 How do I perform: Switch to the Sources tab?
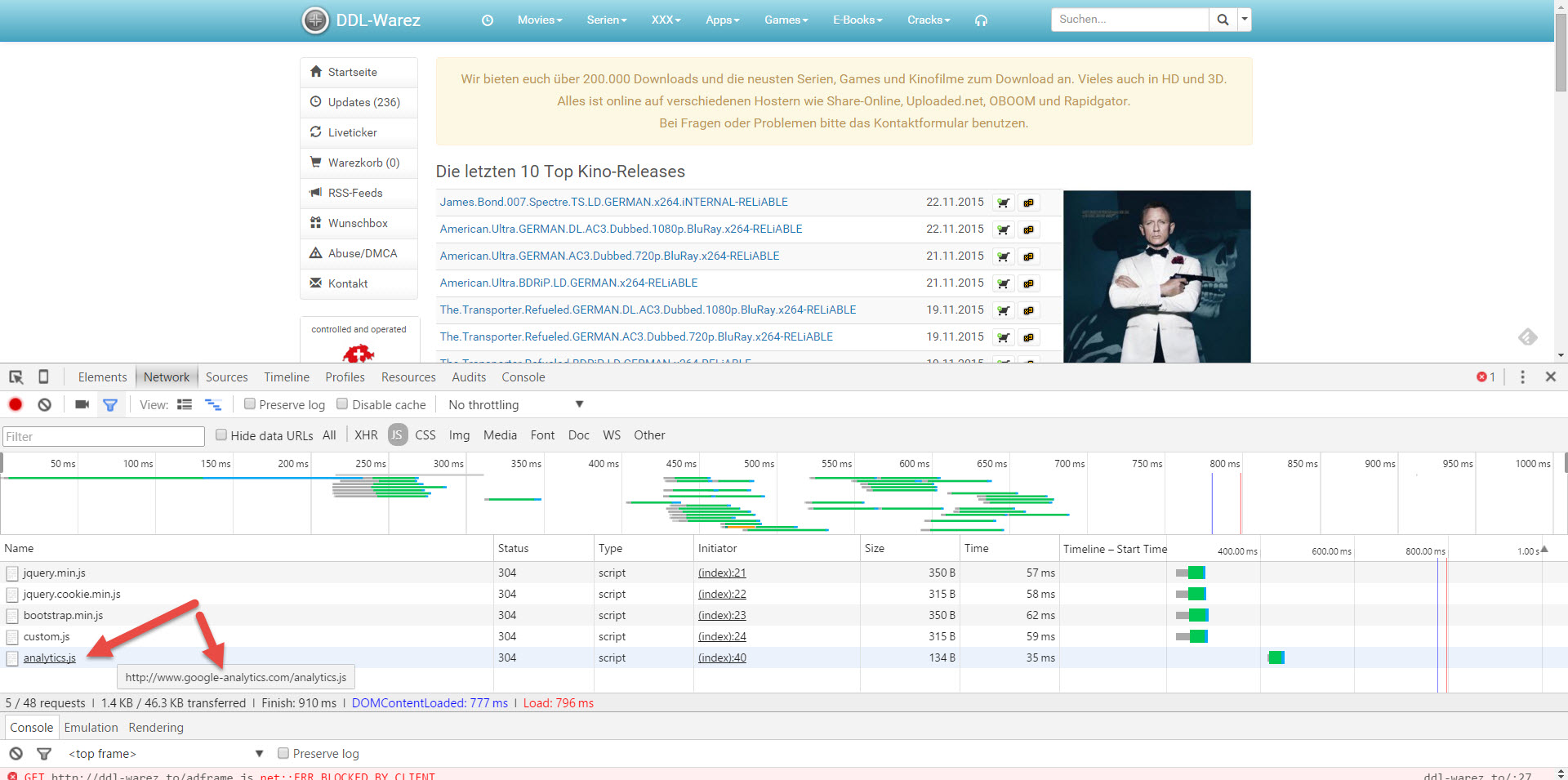coord(226,377)
